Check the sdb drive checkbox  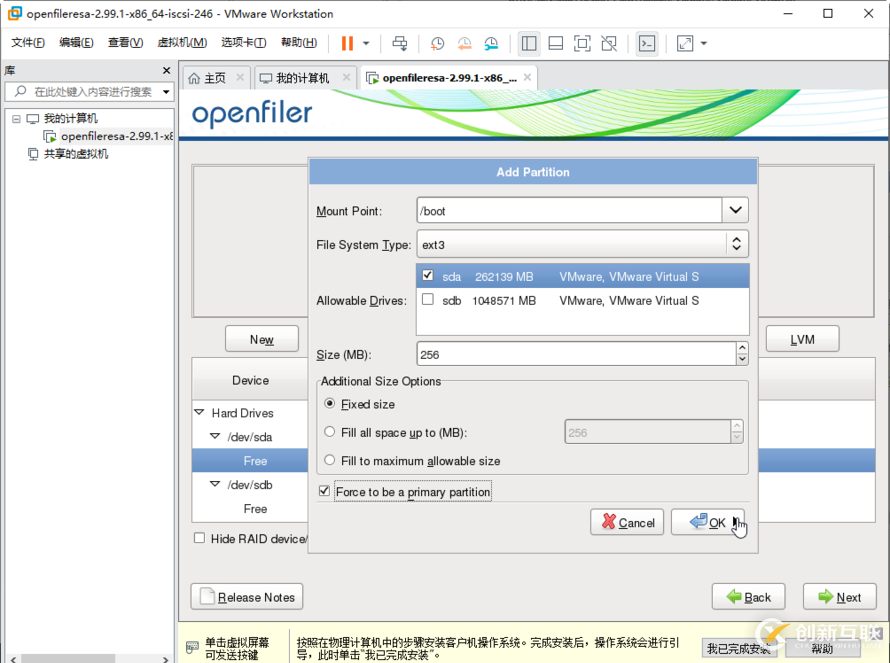click(428, 300)
